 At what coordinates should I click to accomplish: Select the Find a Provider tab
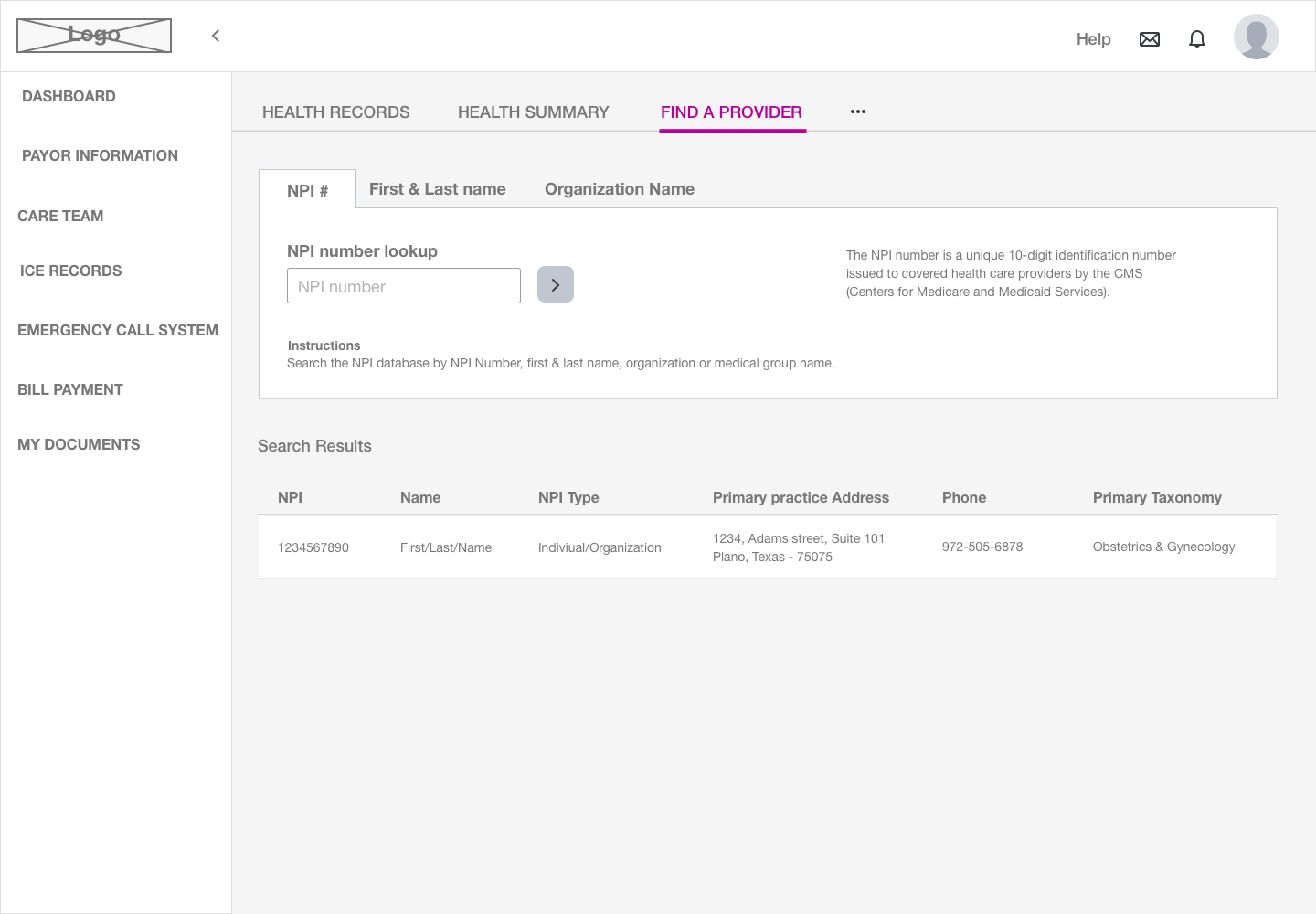point(732,112)
